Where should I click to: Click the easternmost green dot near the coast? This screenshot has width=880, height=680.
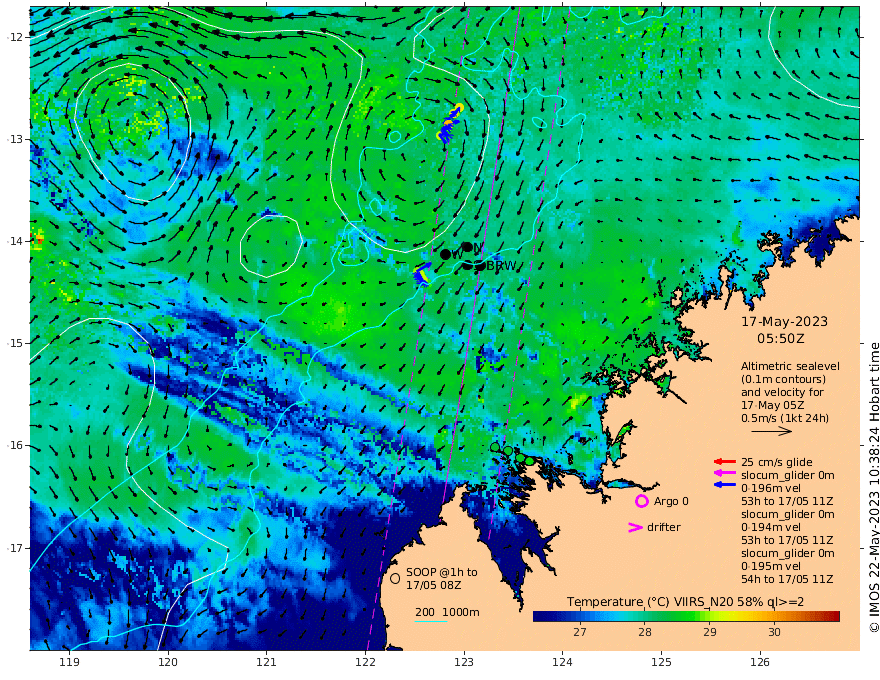[x=529, y=461]
